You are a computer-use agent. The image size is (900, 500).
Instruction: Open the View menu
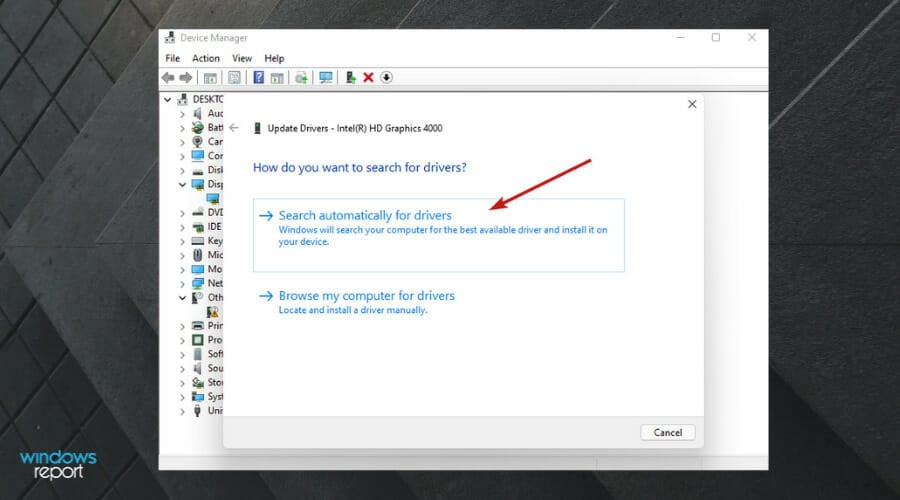(x=242, y=58)
